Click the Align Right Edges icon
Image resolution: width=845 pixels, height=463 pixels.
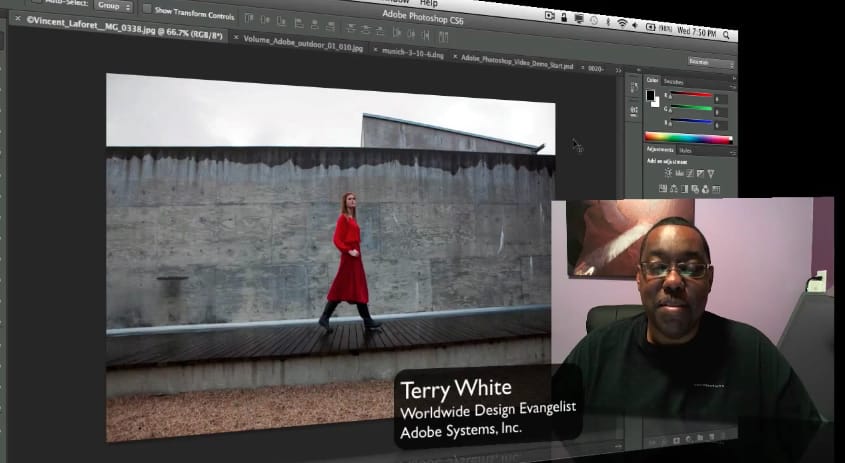[x=331, y=26]
